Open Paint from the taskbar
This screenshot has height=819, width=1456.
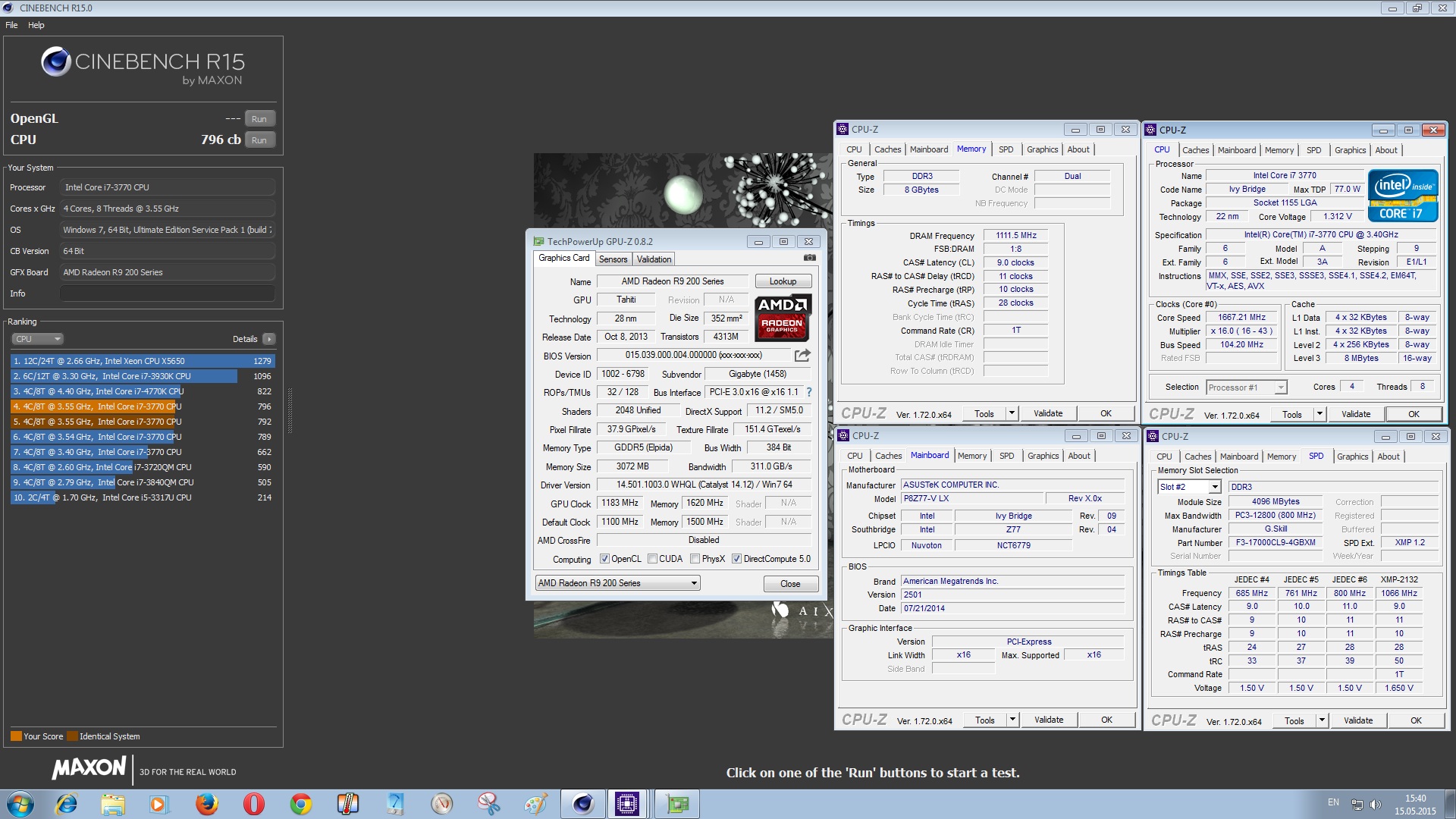point(535,804)
